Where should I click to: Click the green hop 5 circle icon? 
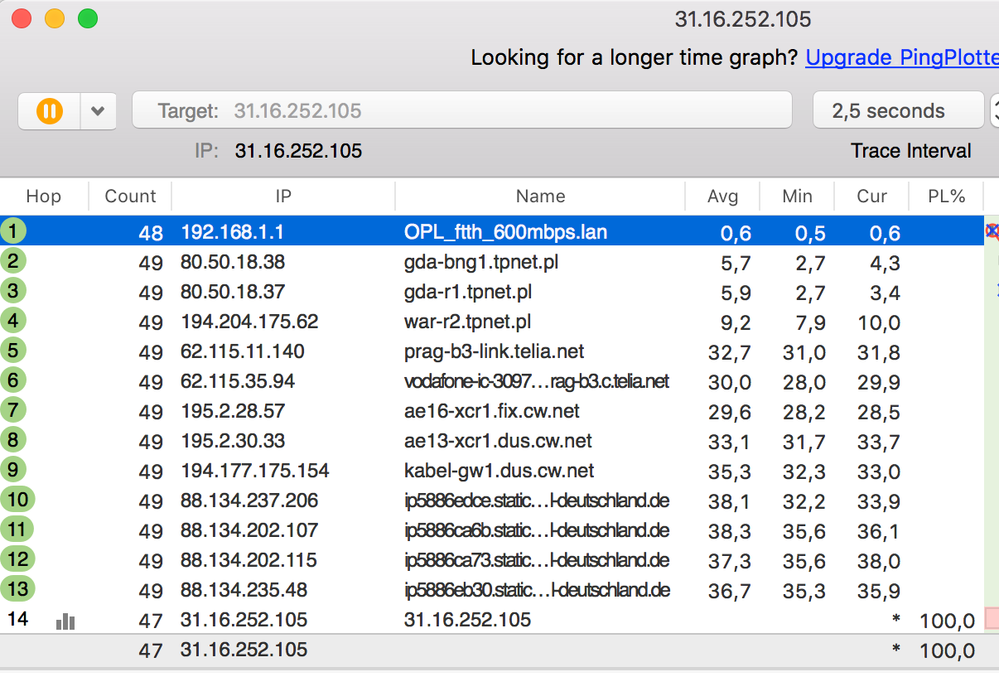click(14, 351)
